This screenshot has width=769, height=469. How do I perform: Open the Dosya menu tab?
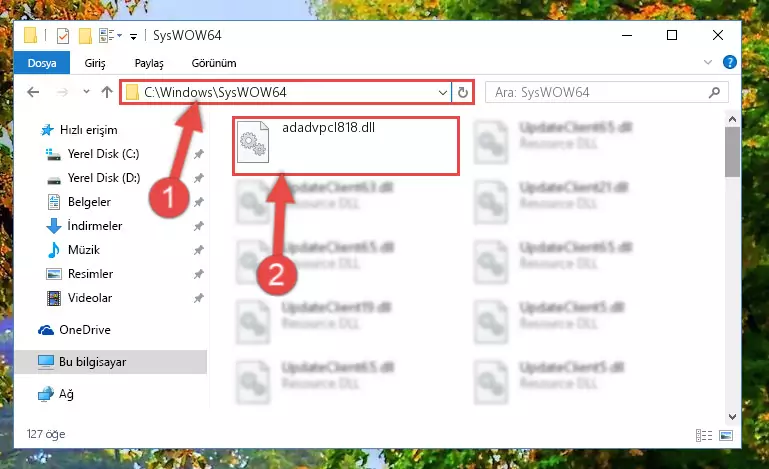(x=42, y=63)
